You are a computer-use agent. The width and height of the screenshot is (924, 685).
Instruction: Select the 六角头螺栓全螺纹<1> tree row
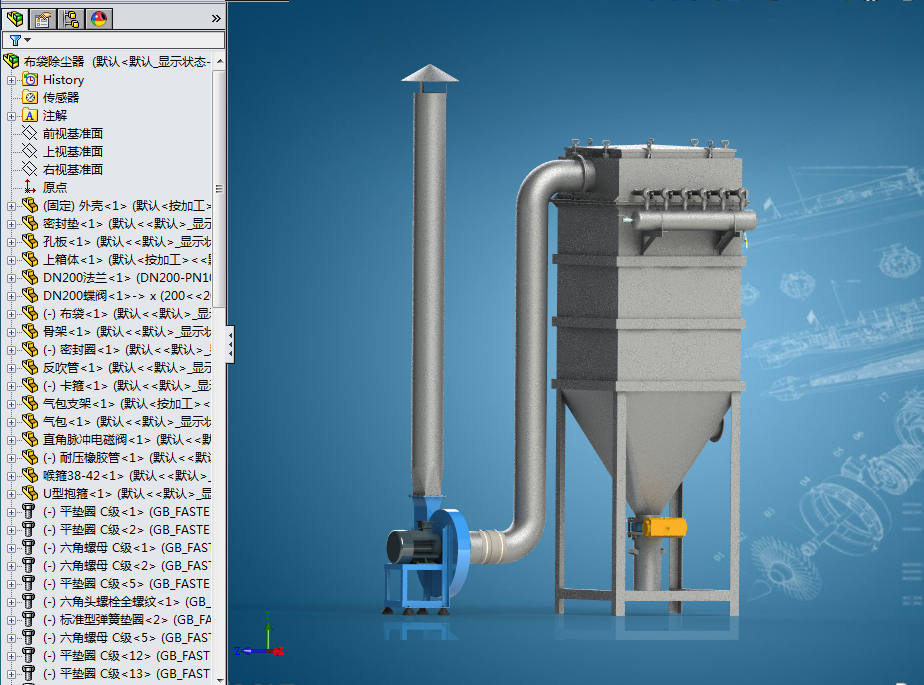117,601
